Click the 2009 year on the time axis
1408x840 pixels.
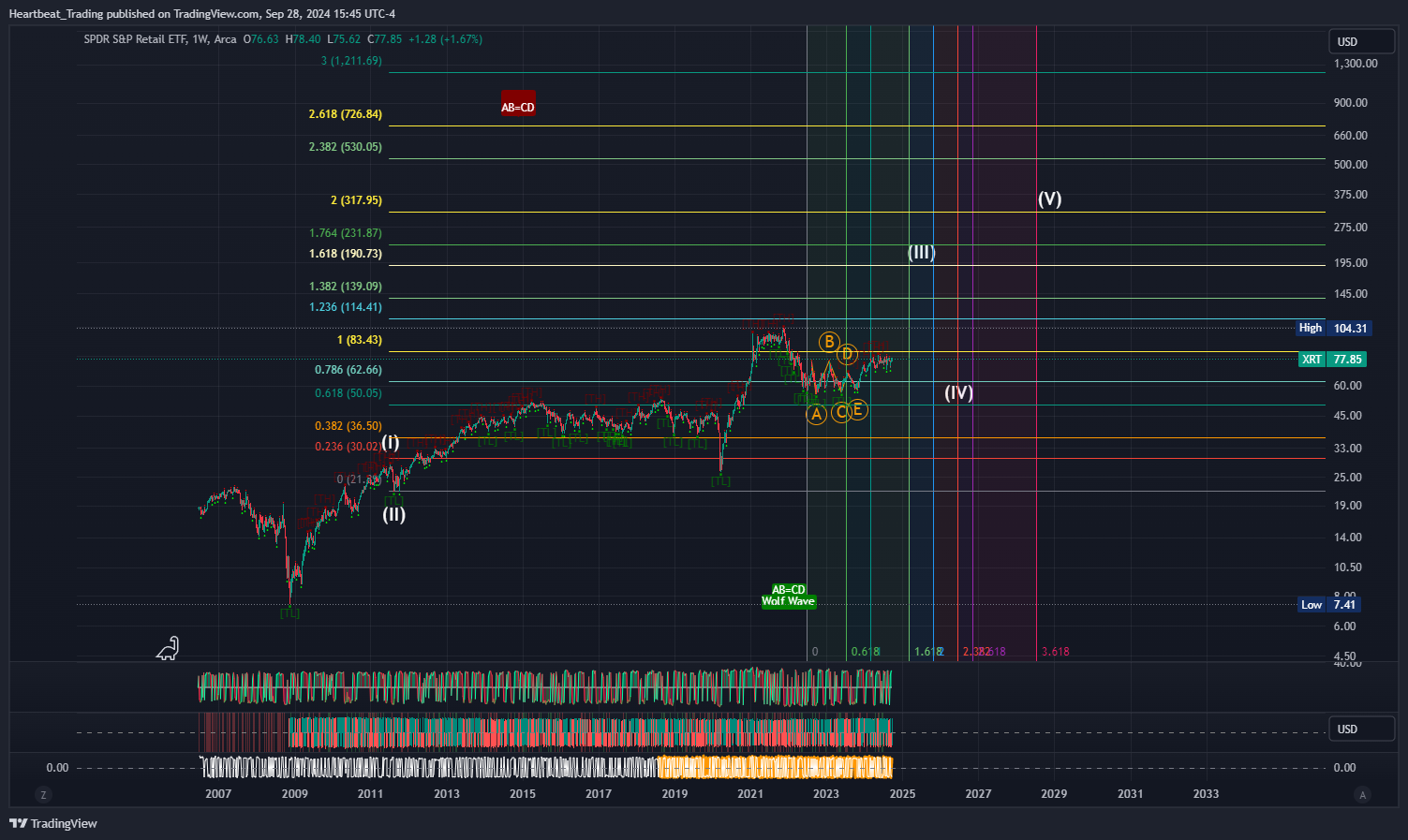point(294,794)
